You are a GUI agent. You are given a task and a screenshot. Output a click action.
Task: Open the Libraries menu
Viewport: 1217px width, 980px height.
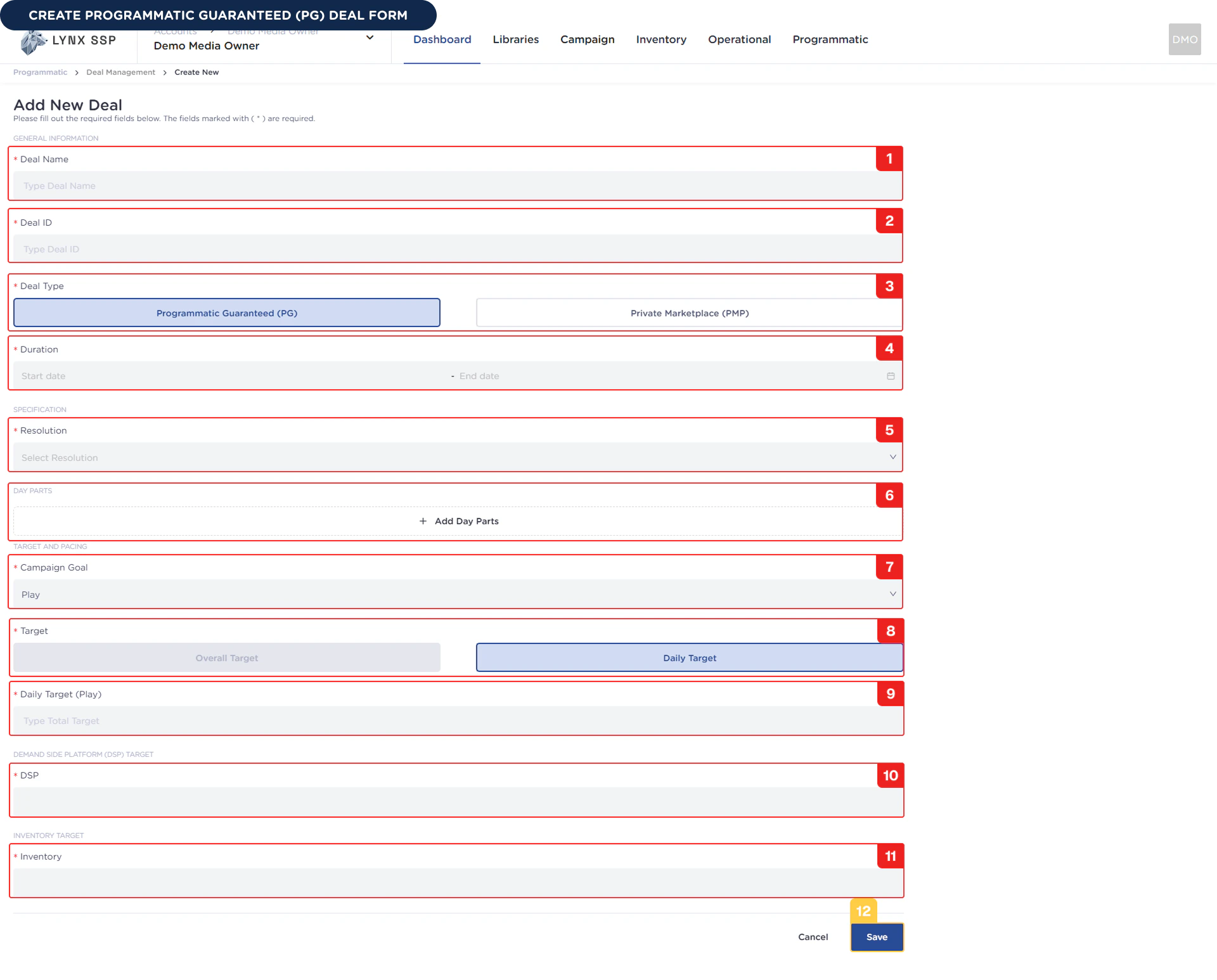(515, 39)
